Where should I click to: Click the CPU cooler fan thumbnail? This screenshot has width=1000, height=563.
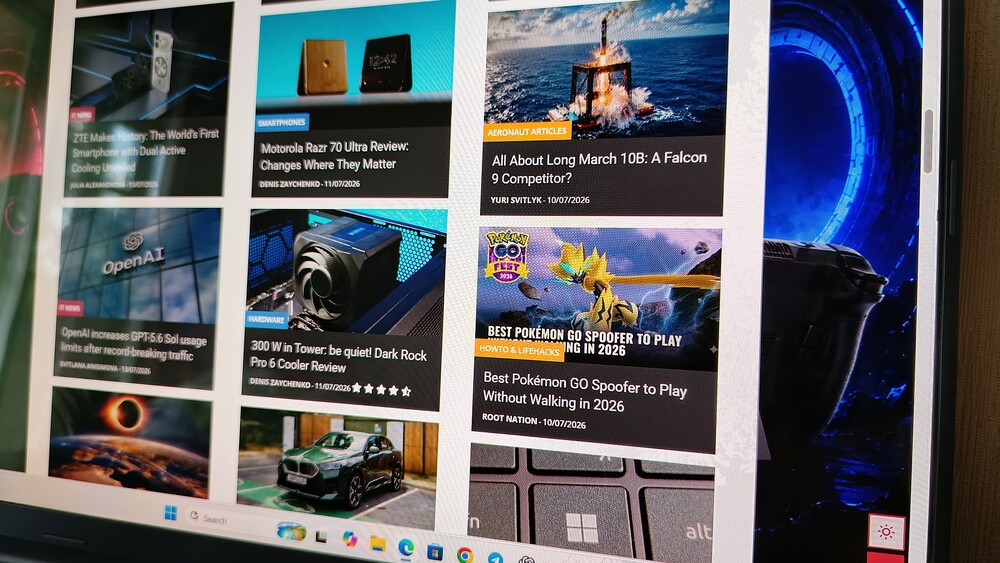(x=346, y=271)
